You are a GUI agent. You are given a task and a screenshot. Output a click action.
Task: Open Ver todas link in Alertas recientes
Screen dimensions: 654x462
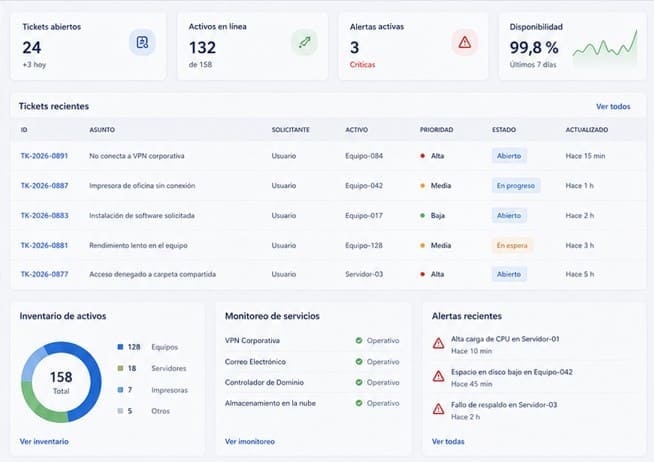click(x=448, y=441)
